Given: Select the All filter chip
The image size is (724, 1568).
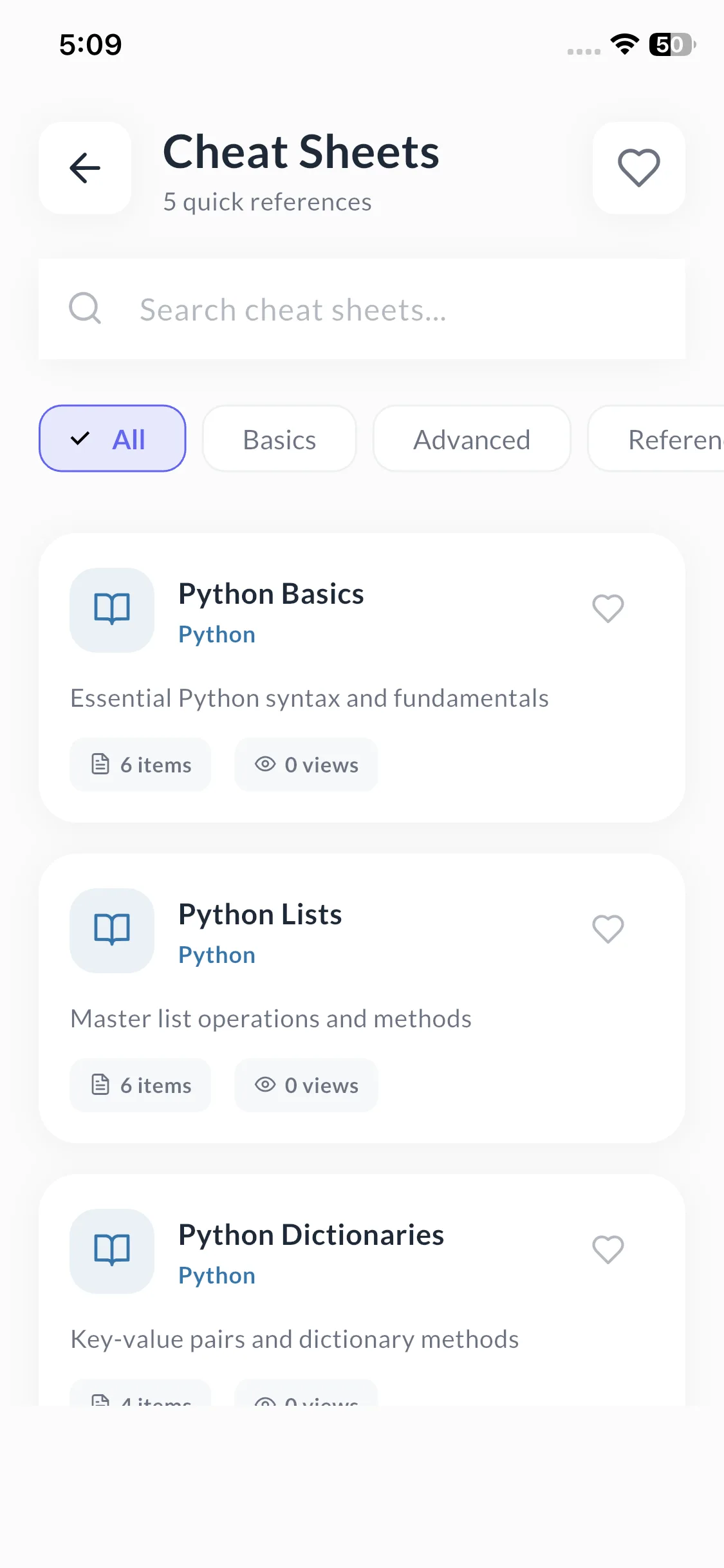Looking at the screenshot, I should 113,439.
